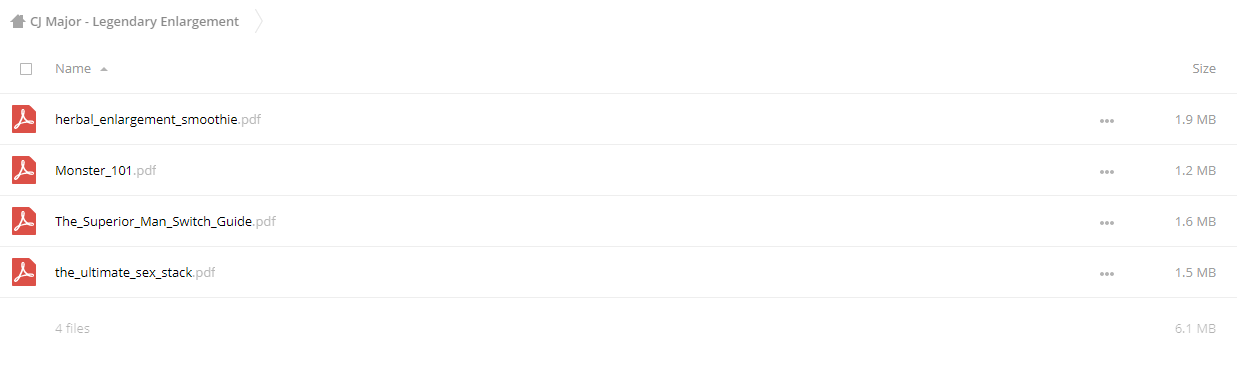Open herbal_enlargement_smoothie.pdf file link
The width and height of the screenshot is (1237, 367).
pyautogui.click(x=158, y=119)
